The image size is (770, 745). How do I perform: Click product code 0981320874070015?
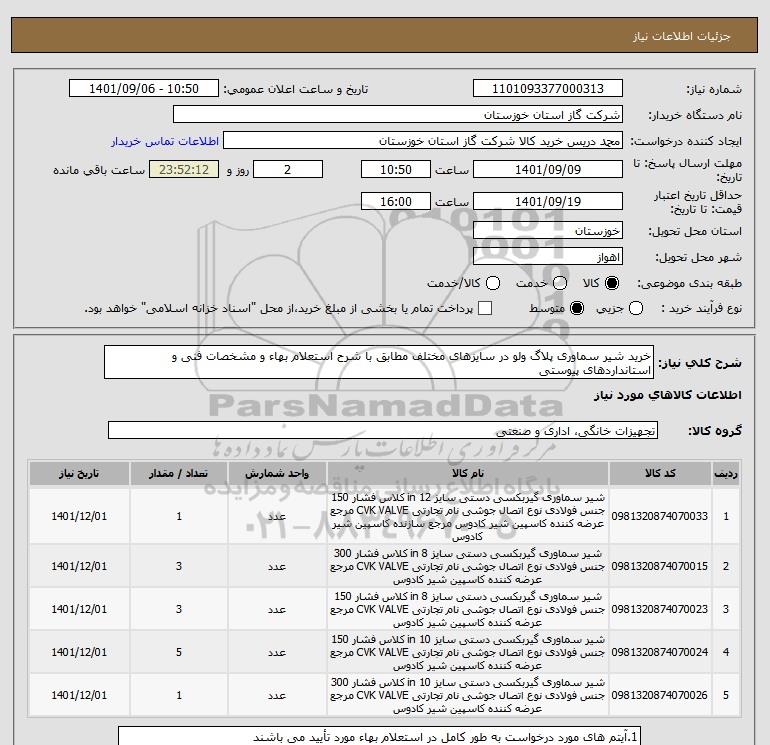point(660,566)
